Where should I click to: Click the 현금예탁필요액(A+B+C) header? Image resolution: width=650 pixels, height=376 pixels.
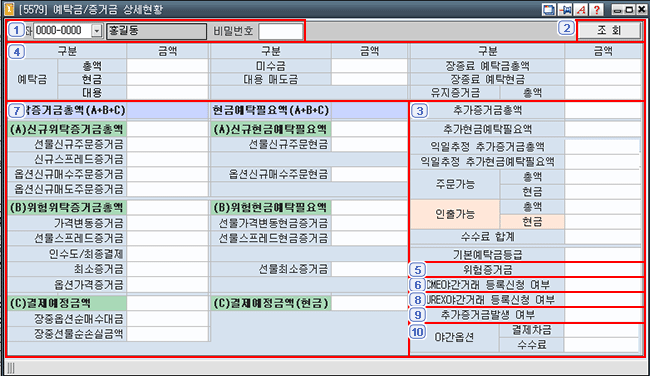271,110
